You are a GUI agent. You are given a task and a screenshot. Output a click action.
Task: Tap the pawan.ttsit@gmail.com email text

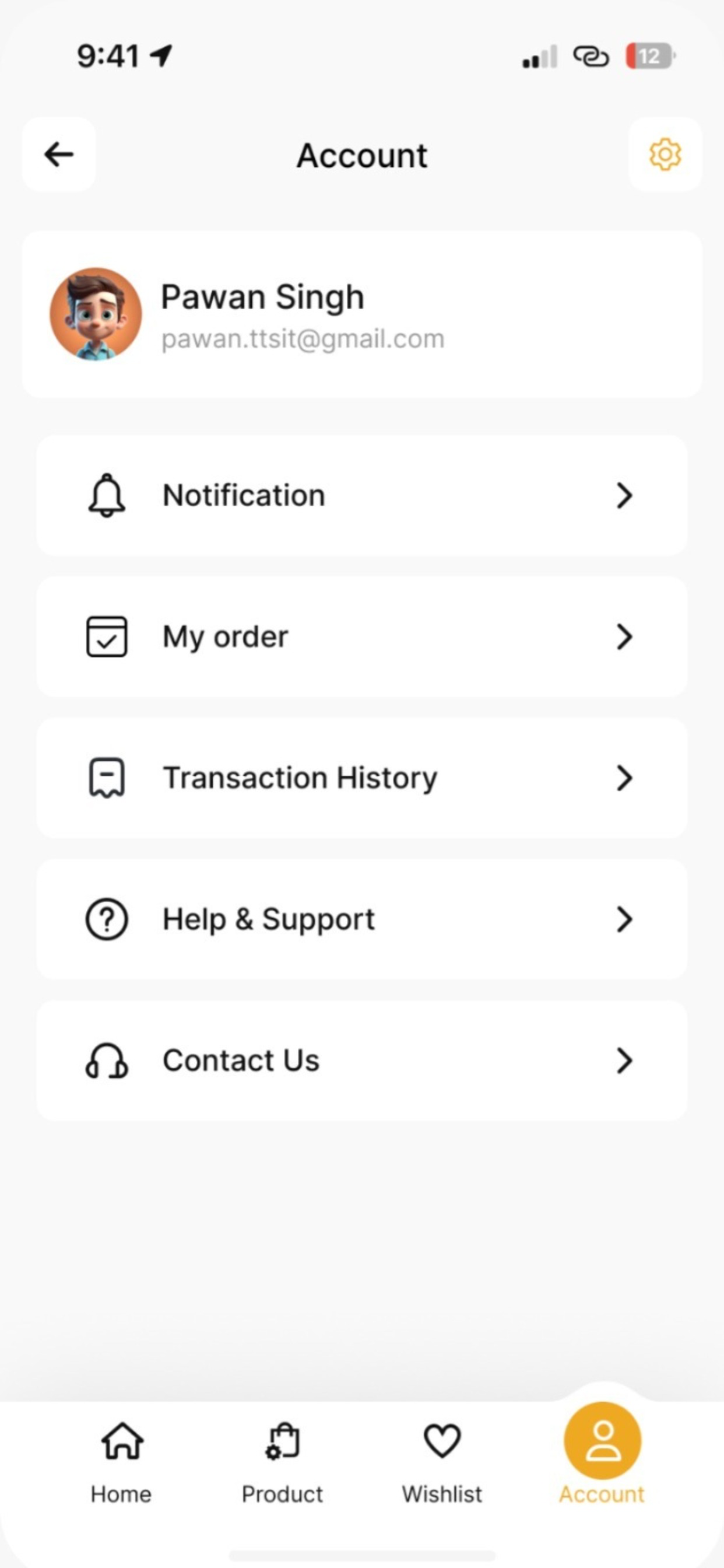[x=303, y=339]
